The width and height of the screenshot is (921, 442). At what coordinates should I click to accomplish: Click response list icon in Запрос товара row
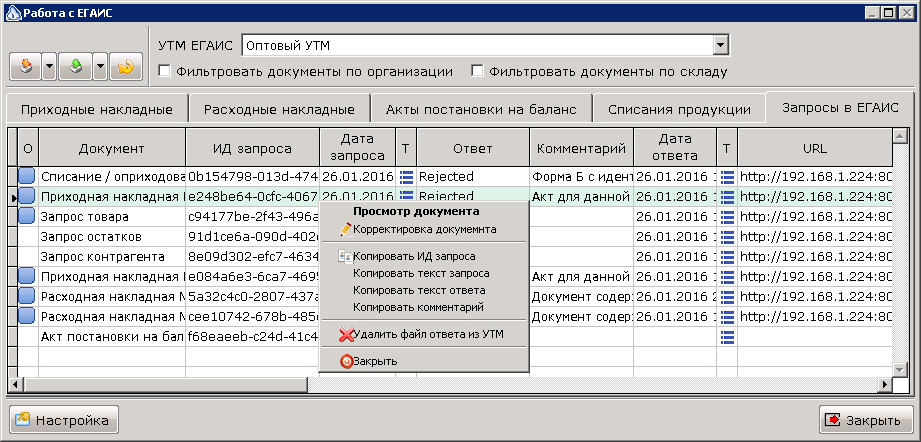(727, 217)
